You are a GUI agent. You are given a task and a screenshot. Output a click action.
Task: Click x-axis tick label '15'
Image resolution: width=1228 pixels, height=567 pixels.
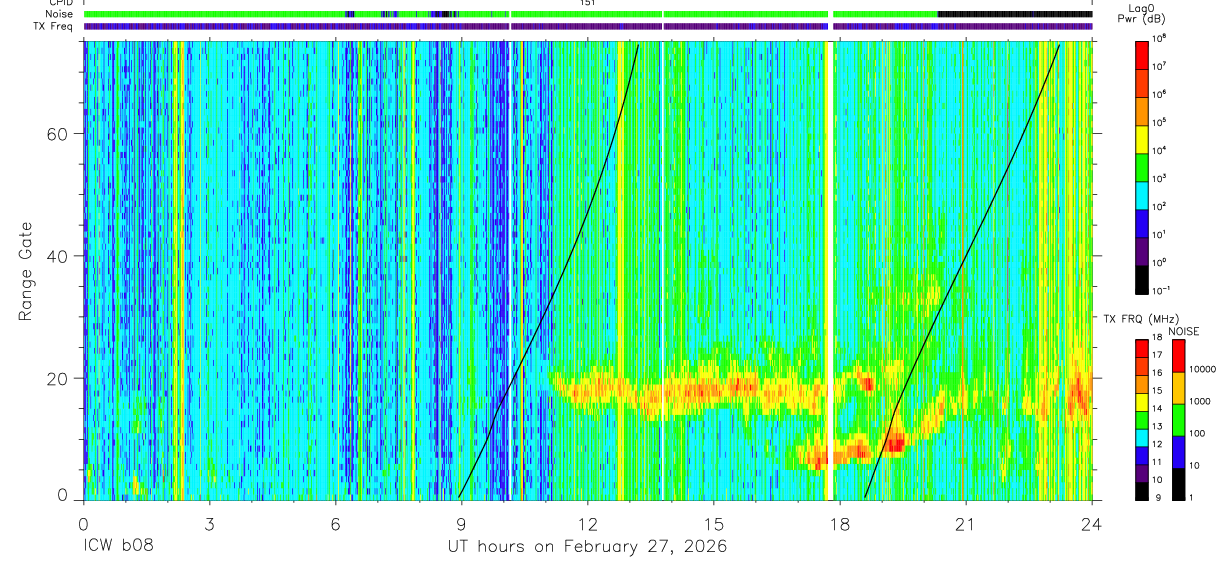coord(713,524)
